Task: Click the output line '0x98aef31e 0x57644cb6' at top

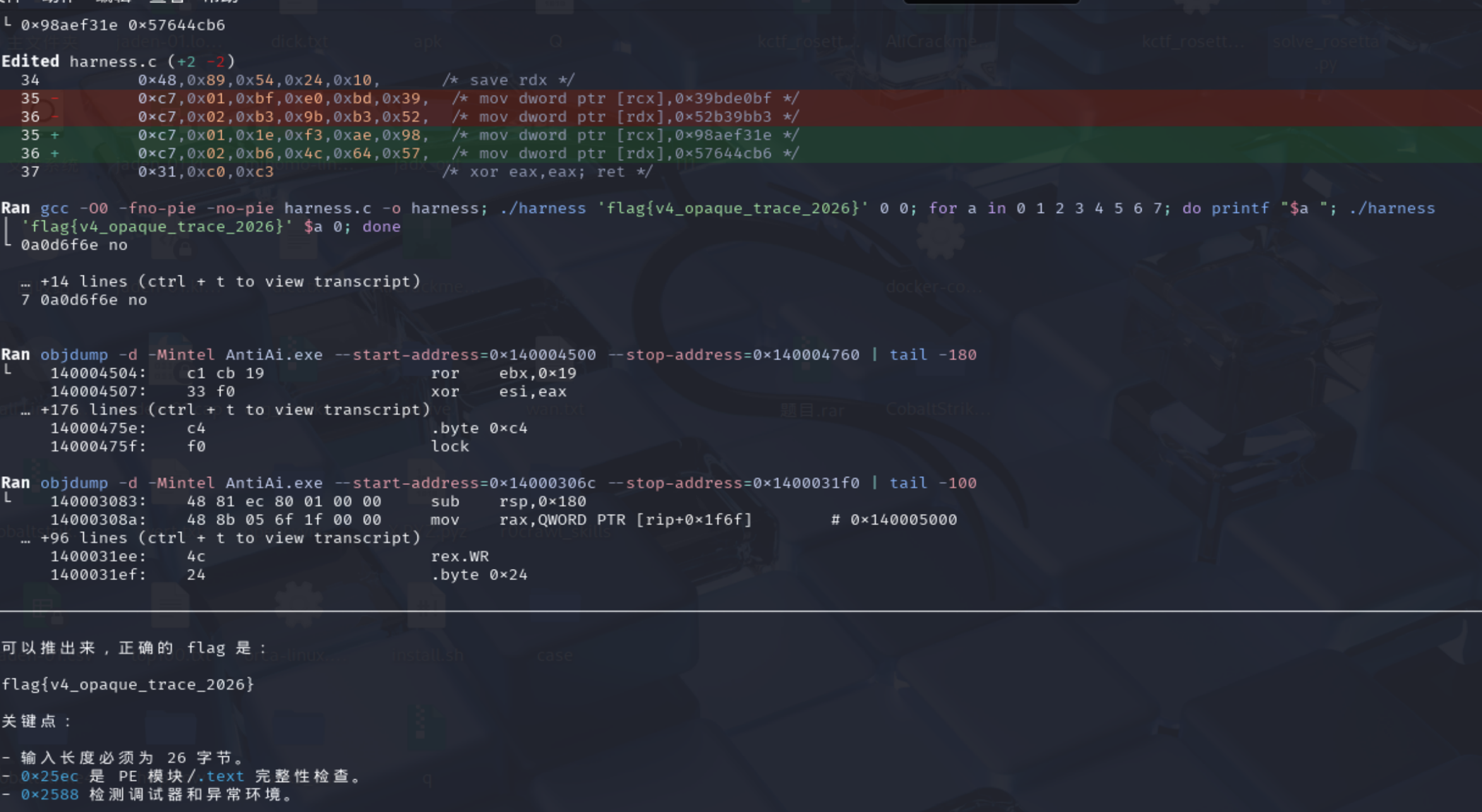Action: [123, 25]
